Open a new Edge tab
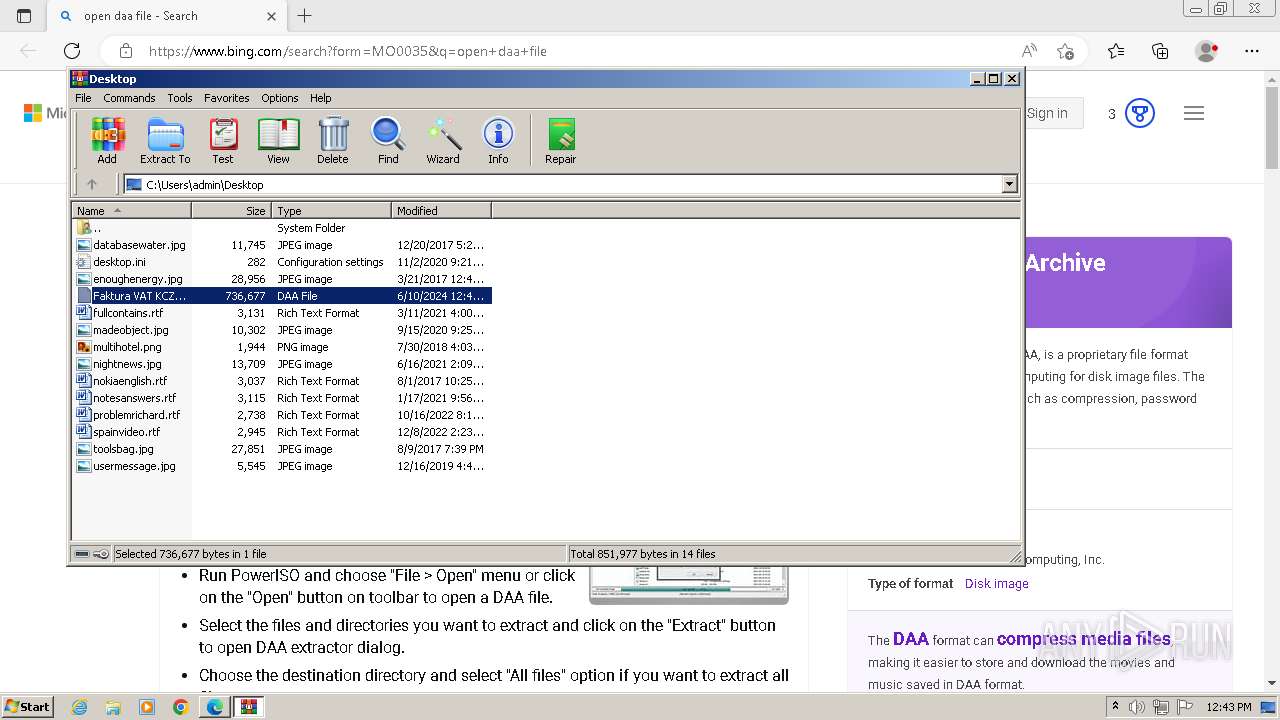1280x720 pixels. 305,16
